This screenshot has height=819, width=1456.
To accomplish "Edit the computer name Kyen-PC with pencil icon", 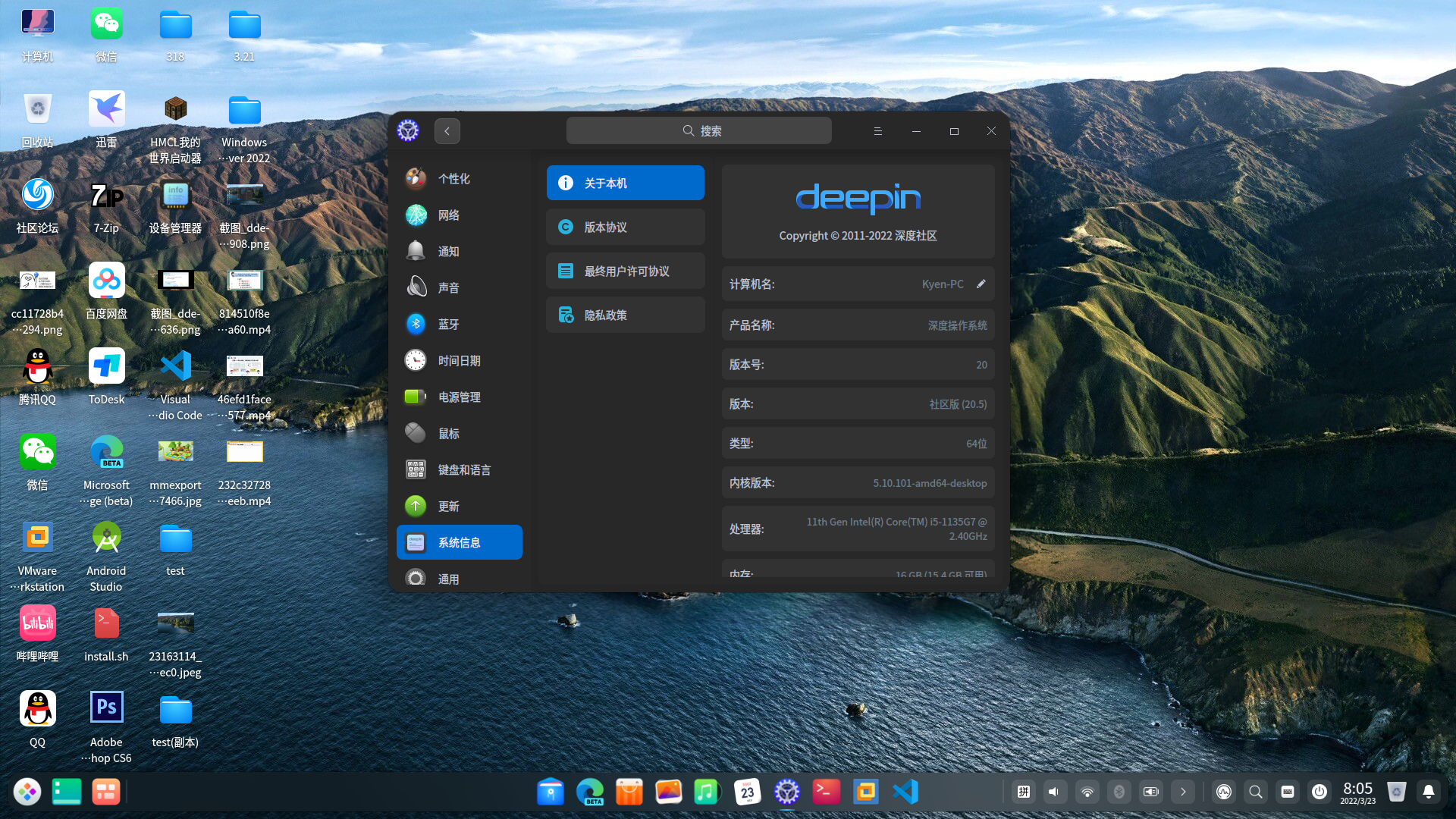I will coord(981,284).
